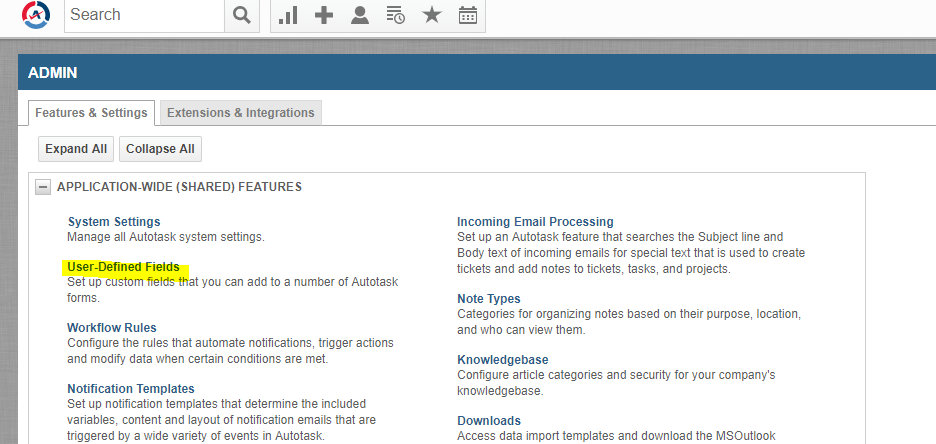Click the ADMIN page title
This screenshot has width=936, height=444.
pos(53,73)
